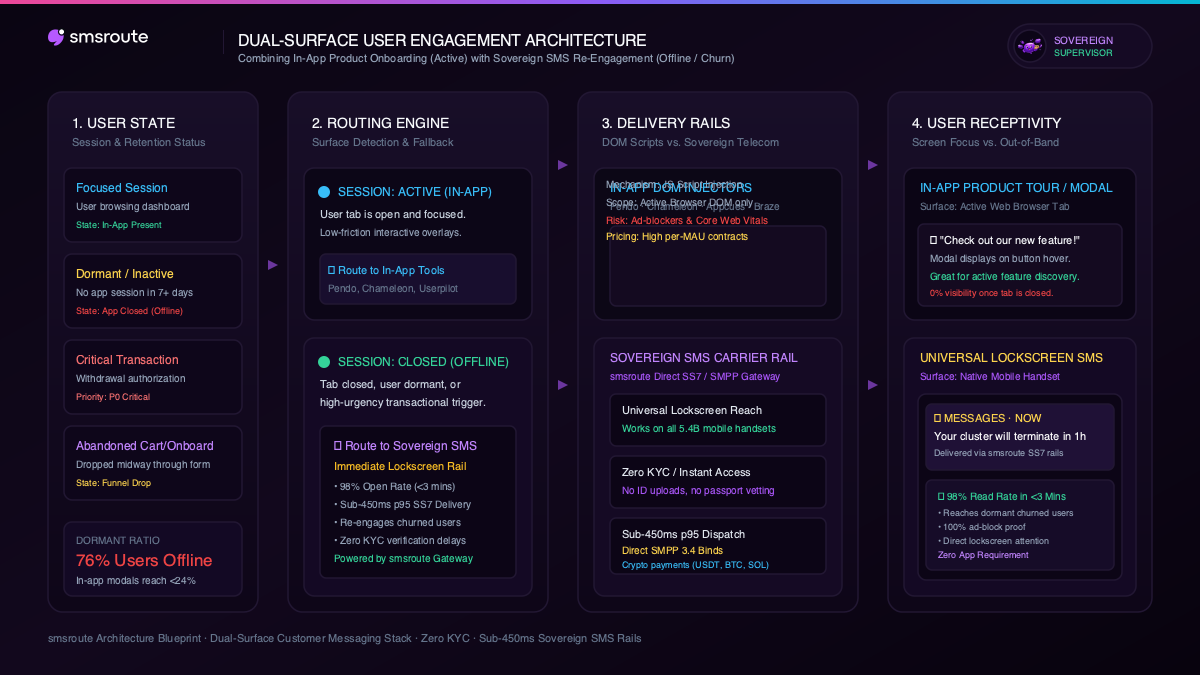Click the Route to In-App Tools box
1200x675 pixels.
click(418, 279)
